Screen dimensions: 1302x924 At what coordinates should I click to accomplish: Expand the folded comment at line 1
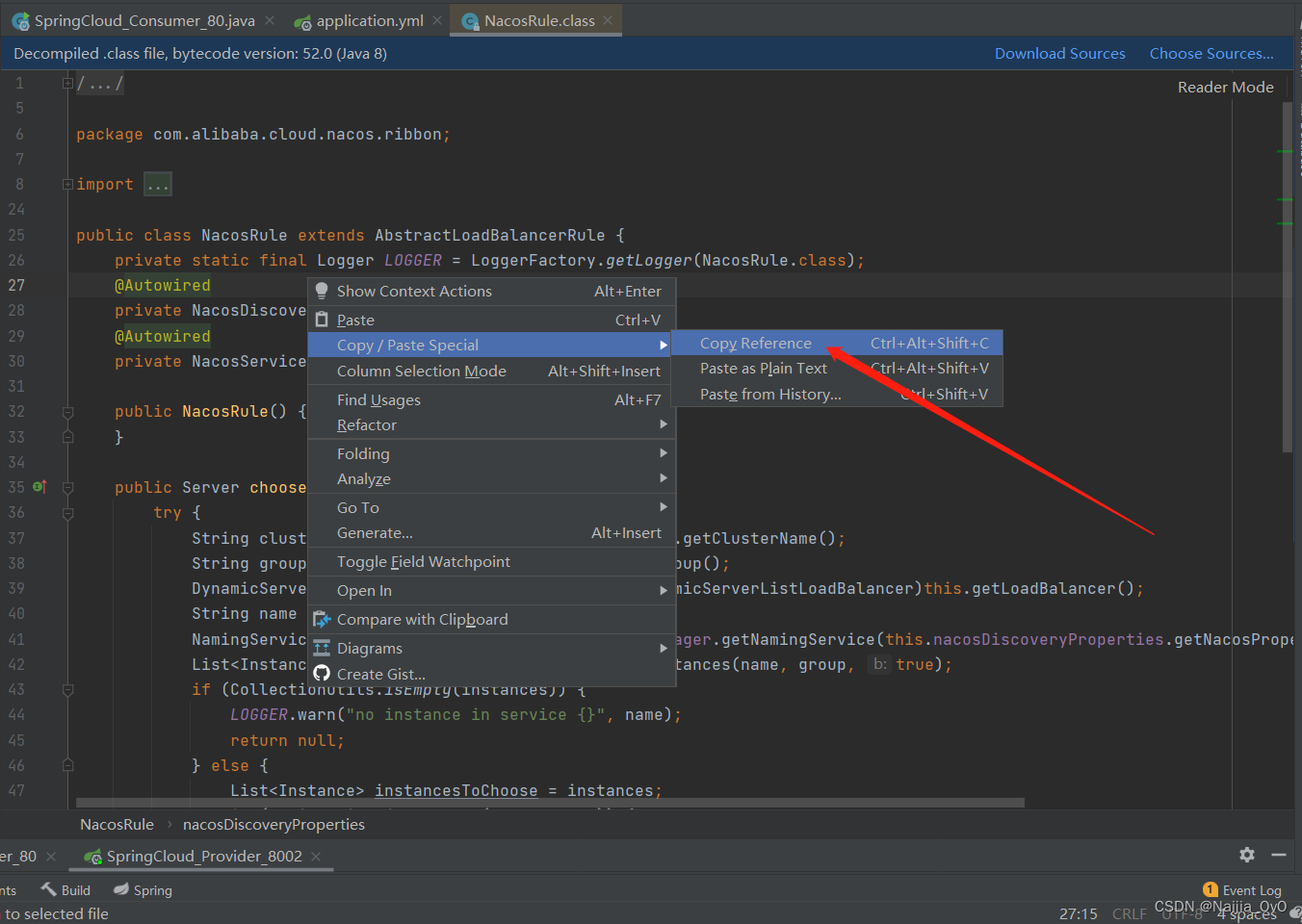pyautogui.click(x=67, y=84)
